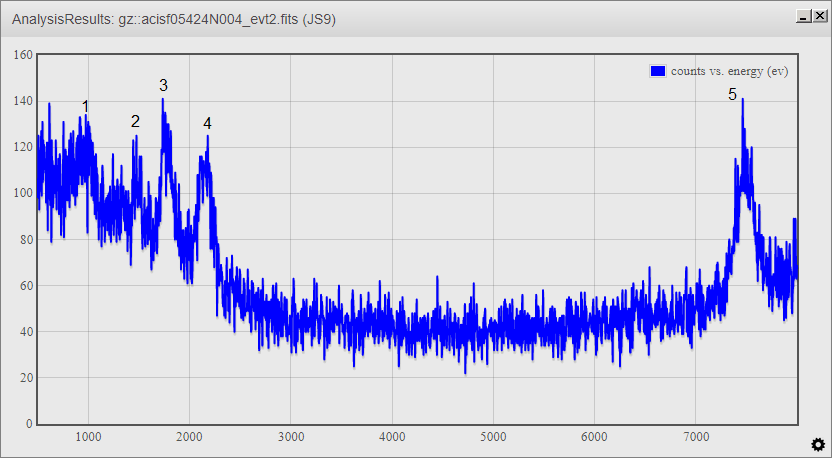Click the 2000 x-axis tick label
832x458 pixels.
click(x=189, y=437)
